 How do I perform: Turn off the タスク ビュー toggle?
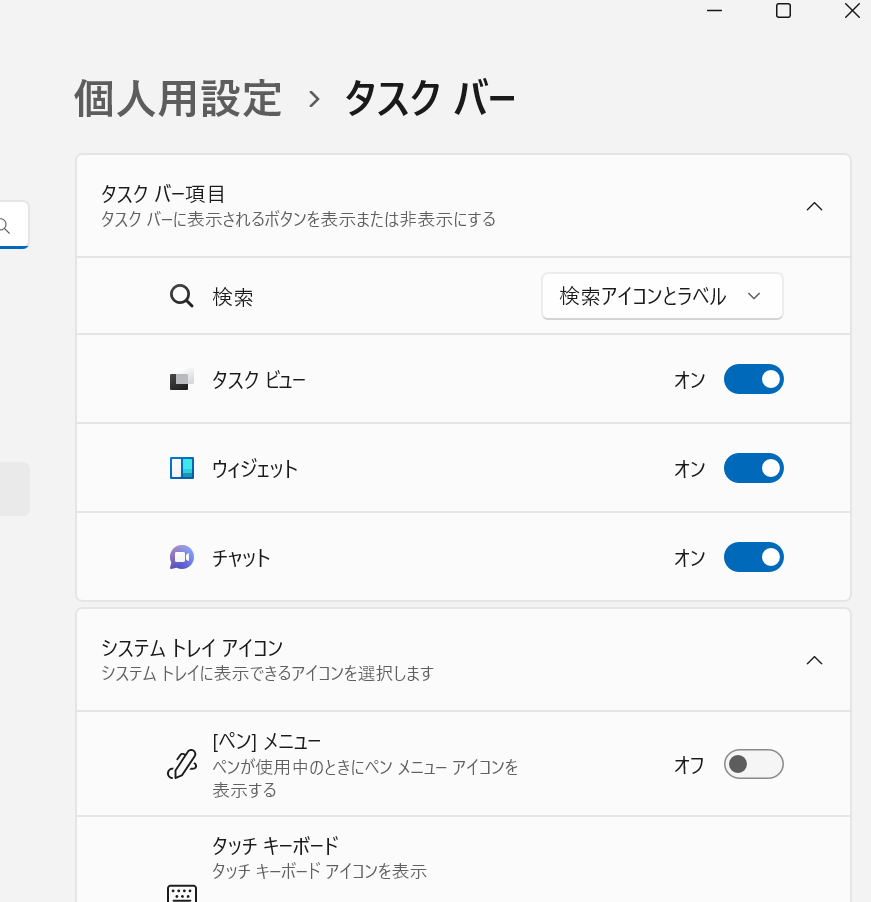(753, 380)
